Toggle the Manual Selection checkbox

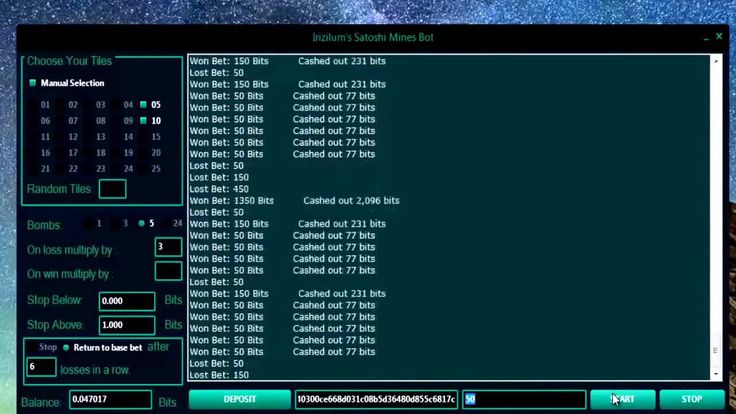point(33,83)
